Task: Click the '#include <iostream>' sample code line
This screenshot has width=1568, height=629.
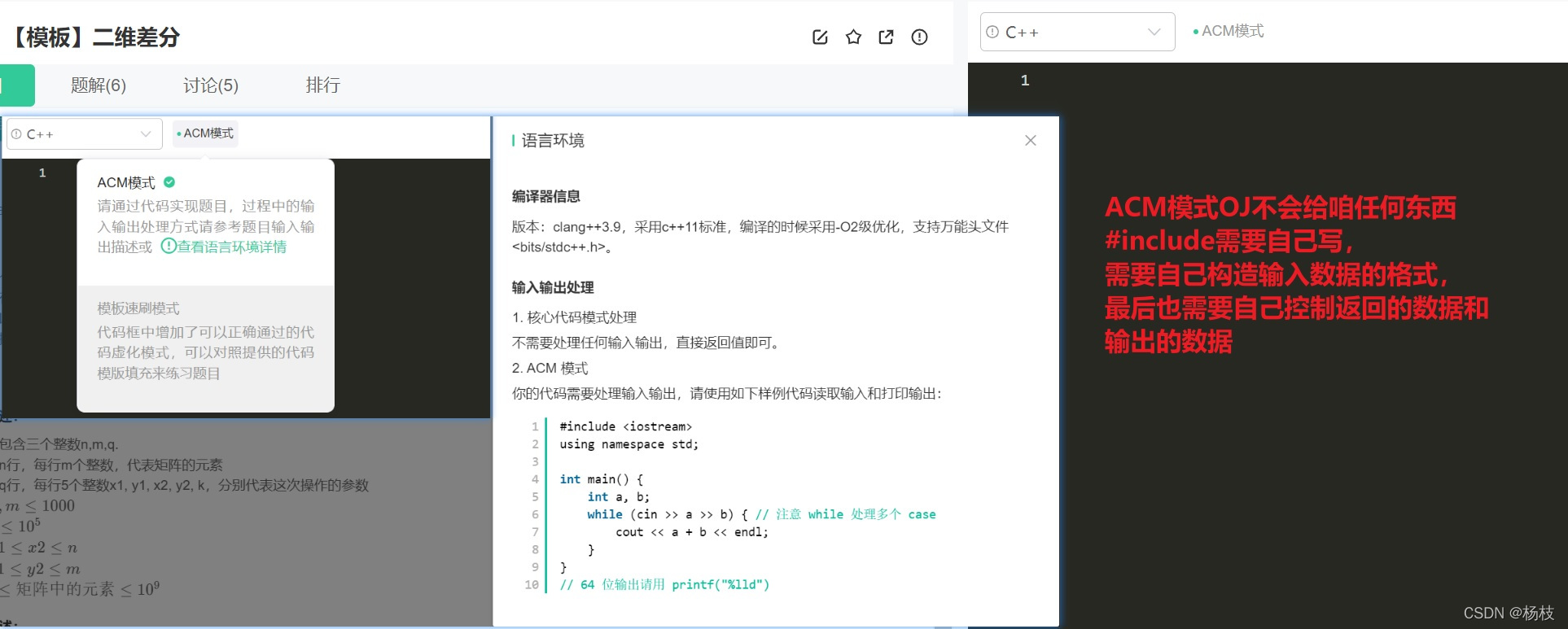Action: 625,426
